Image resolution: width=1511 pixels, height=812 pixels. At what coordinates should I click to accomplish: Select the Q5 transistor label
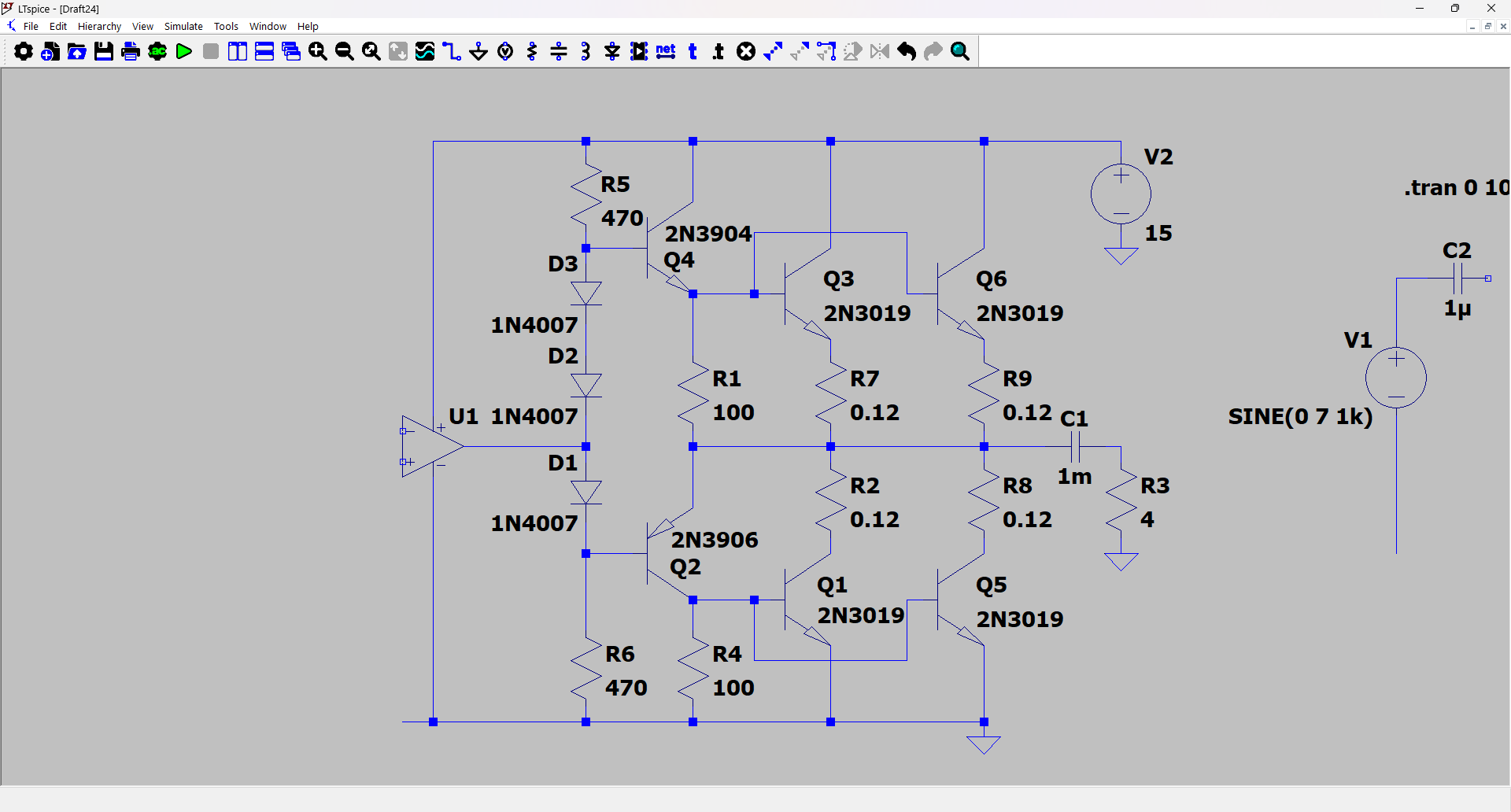(x=992, y=585)
